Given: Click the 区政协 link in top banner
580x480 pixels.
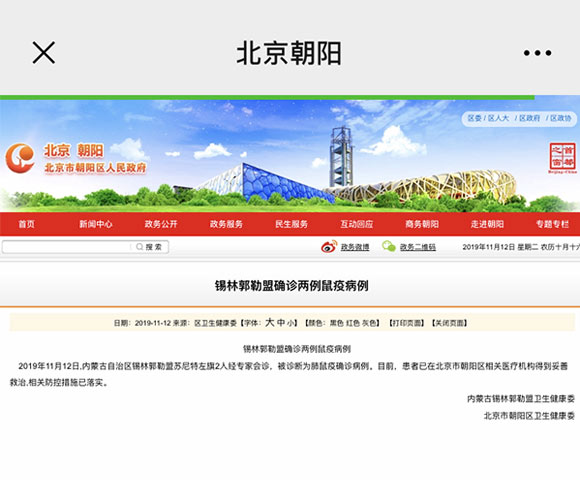Looking at the screenshot, I should pos(560,118).
